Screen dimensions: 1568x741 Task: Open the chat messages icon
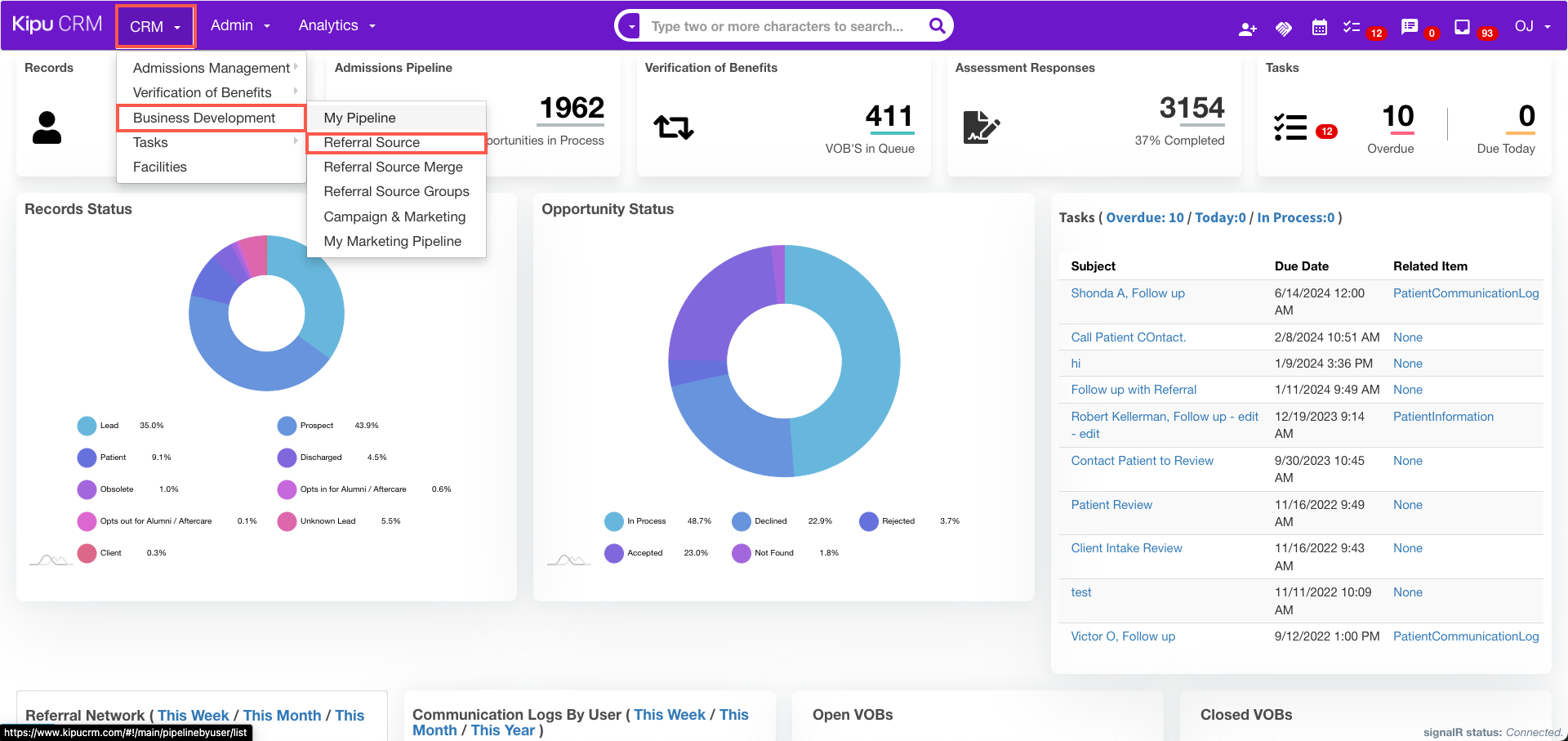(1409, 27)
